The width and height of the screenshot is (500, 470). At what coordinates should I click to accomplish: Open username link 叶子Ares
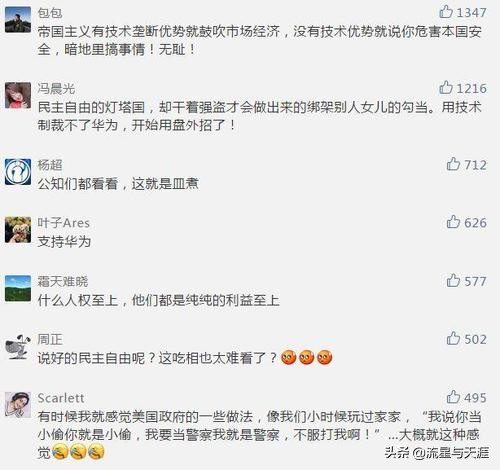pos(63,223)
